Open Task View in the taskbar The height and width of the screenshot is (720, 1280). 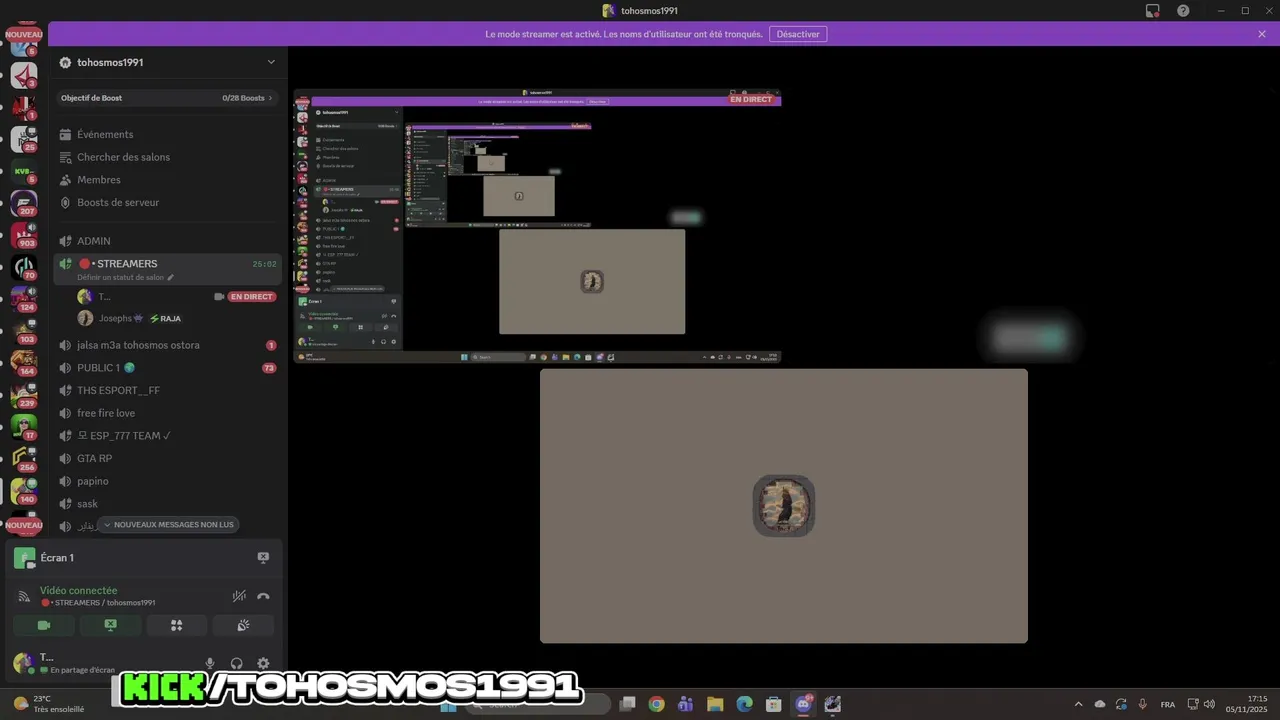point(627,704)
